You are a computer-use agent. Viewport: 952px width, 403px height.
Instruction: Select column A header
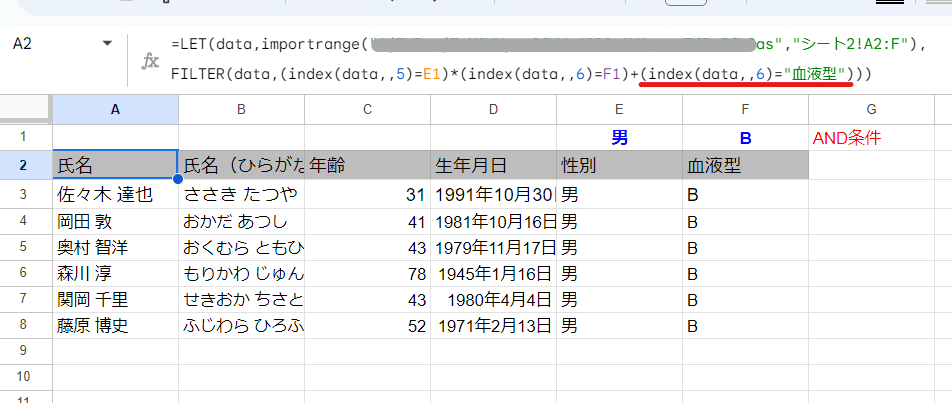point(115,110)
